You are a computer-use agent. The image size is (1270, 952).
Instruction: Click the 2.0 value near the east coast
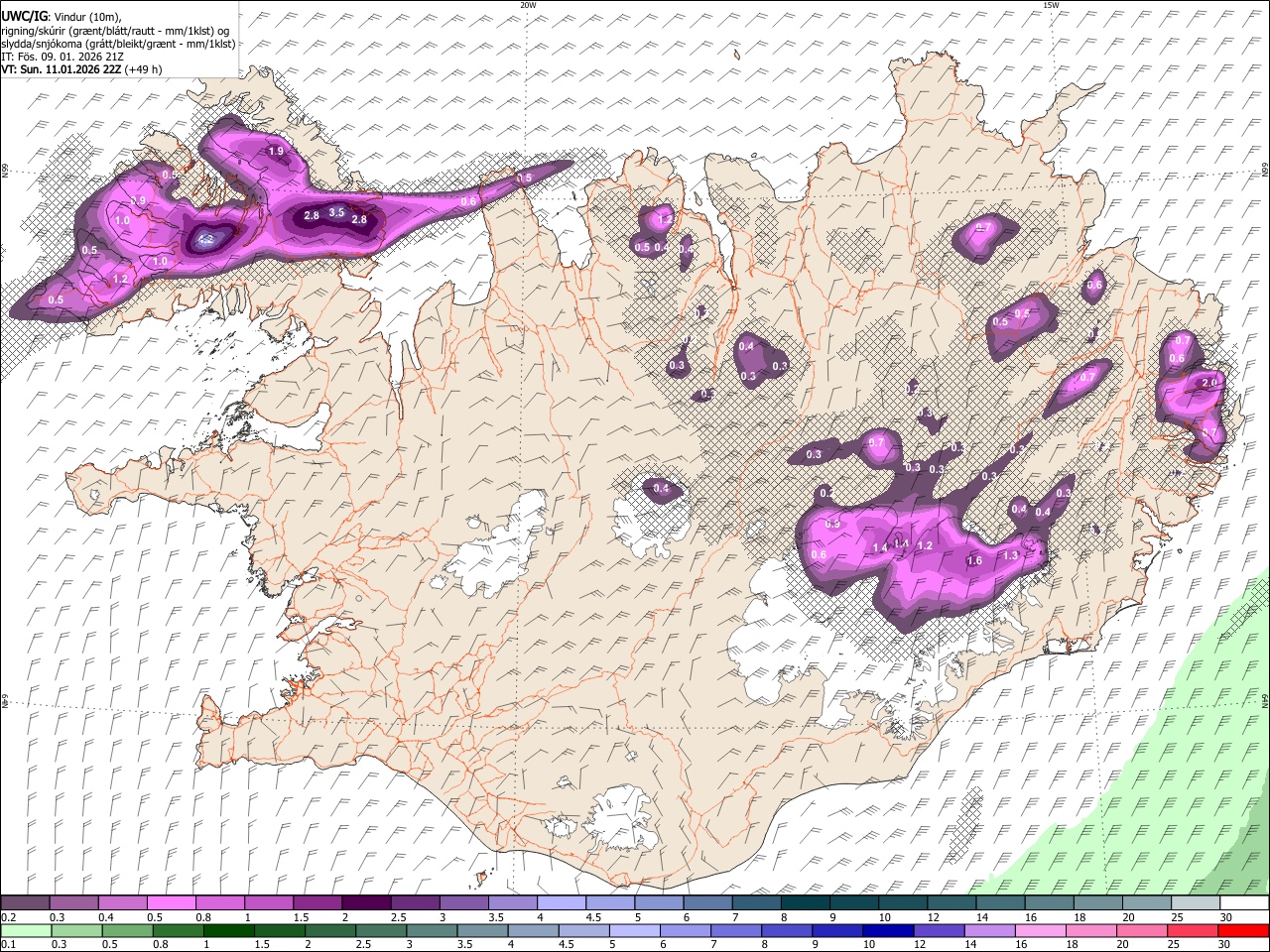click(1209, 383)
